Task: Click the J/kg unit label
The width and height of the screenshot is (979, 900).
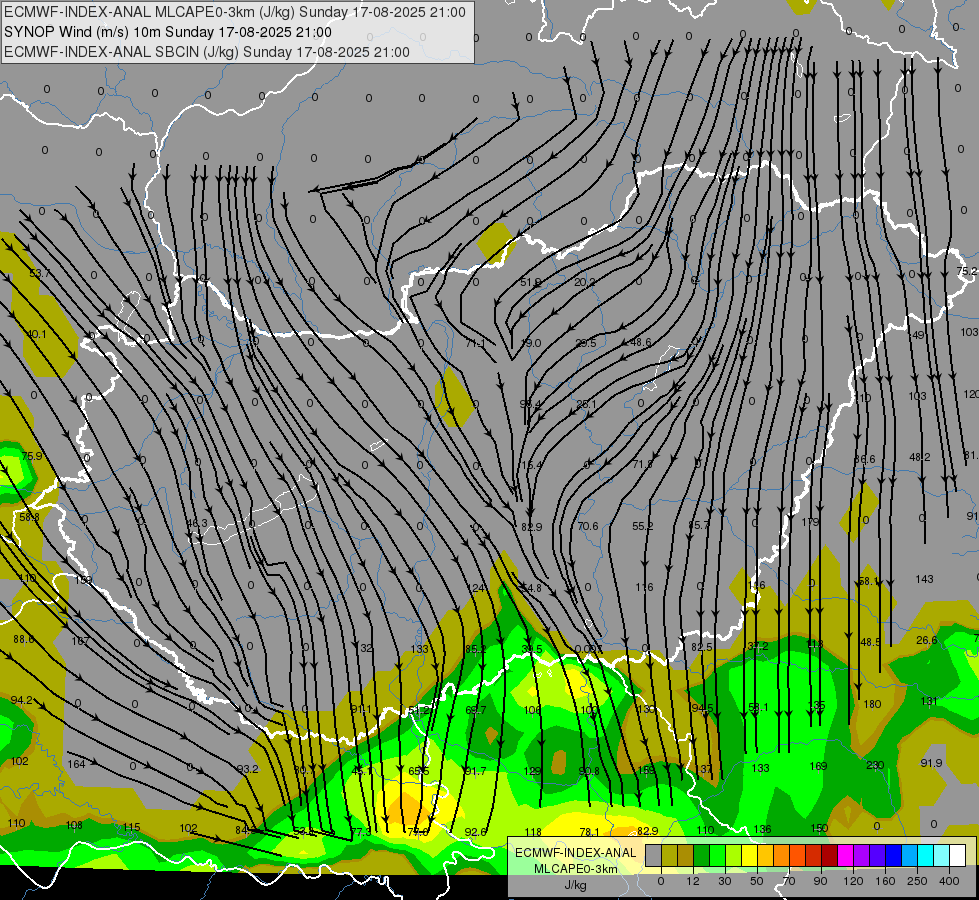Action: (x=575, y=885)
